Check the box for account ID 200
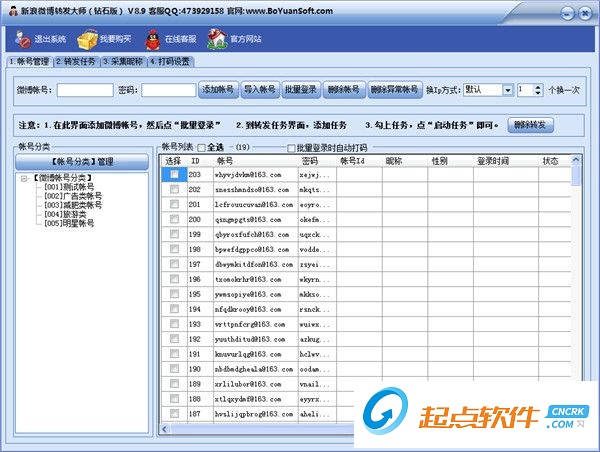The height and width of the screenshot is (452, 600). coord(174,219)
